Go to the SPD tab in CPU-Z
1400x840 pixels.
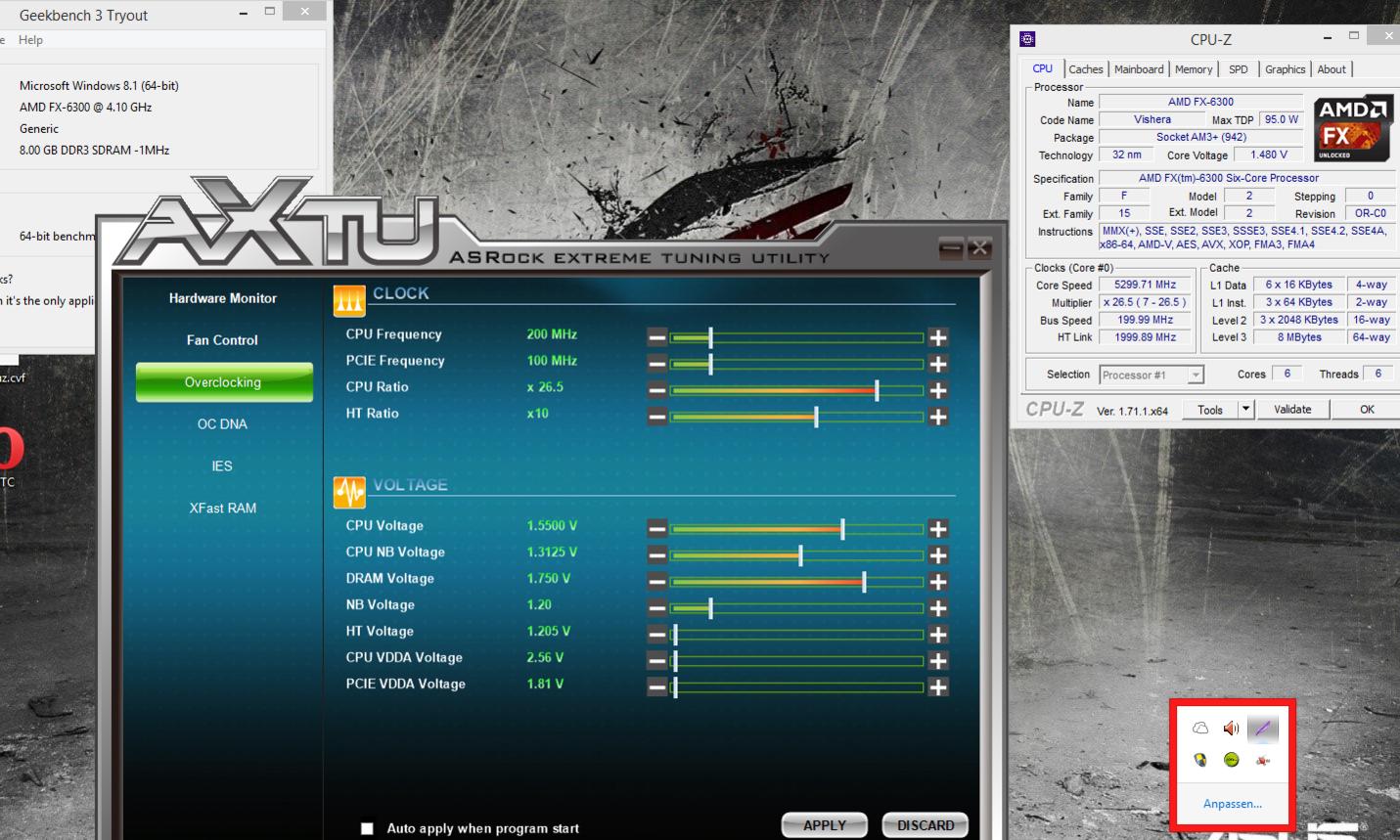[x=1239, y=69]
